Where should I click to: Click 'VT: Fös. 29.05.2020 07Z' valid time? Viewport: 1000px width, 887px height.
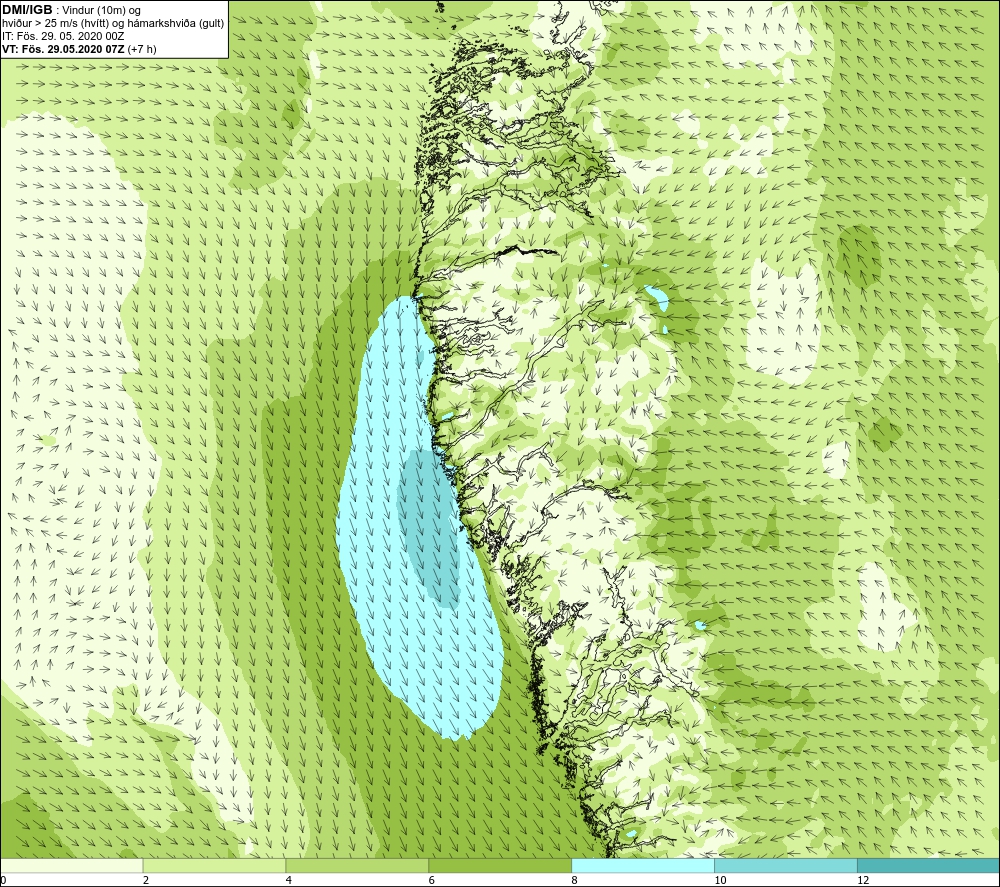pyautogui.click(x=63, y=49)
